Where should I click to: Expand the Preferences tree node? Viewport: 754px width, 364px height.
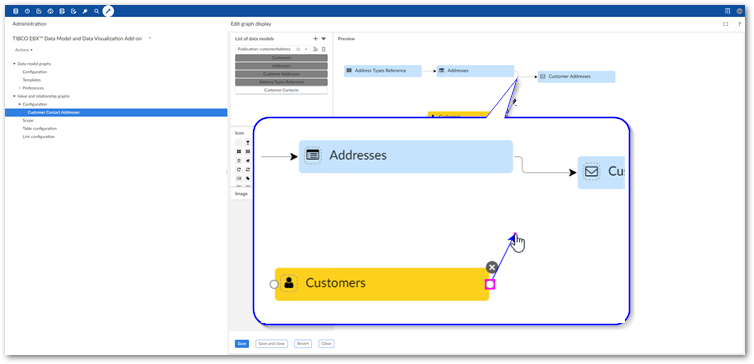click(x=20, y=88)
